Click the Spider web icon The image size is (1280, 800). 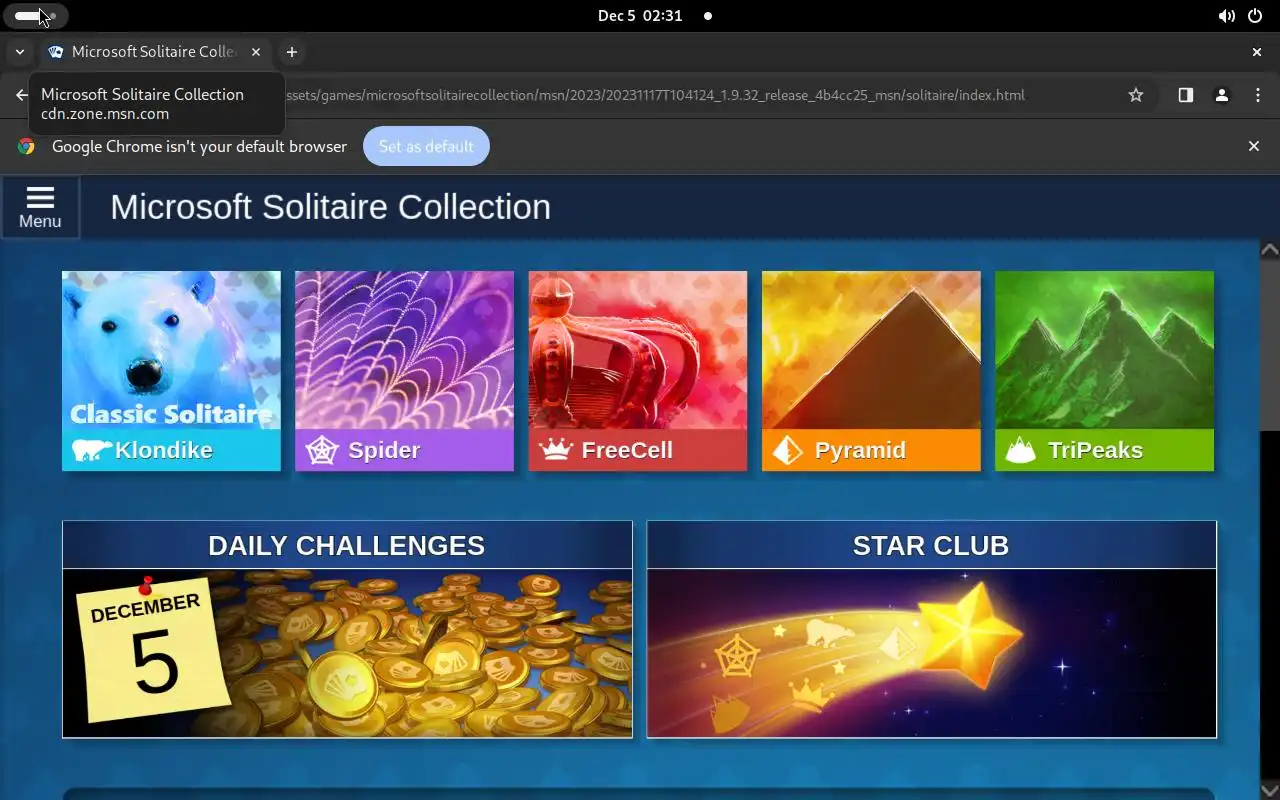point(322,450)
